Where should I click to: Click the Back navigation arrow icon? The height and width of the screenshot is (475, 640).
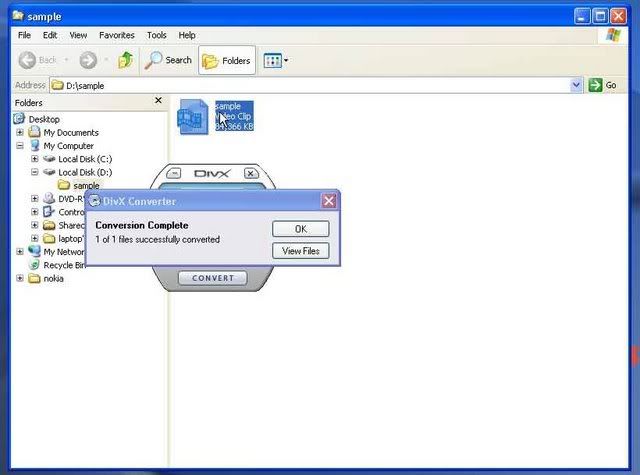pyautogui.click(x=28, y=60)
